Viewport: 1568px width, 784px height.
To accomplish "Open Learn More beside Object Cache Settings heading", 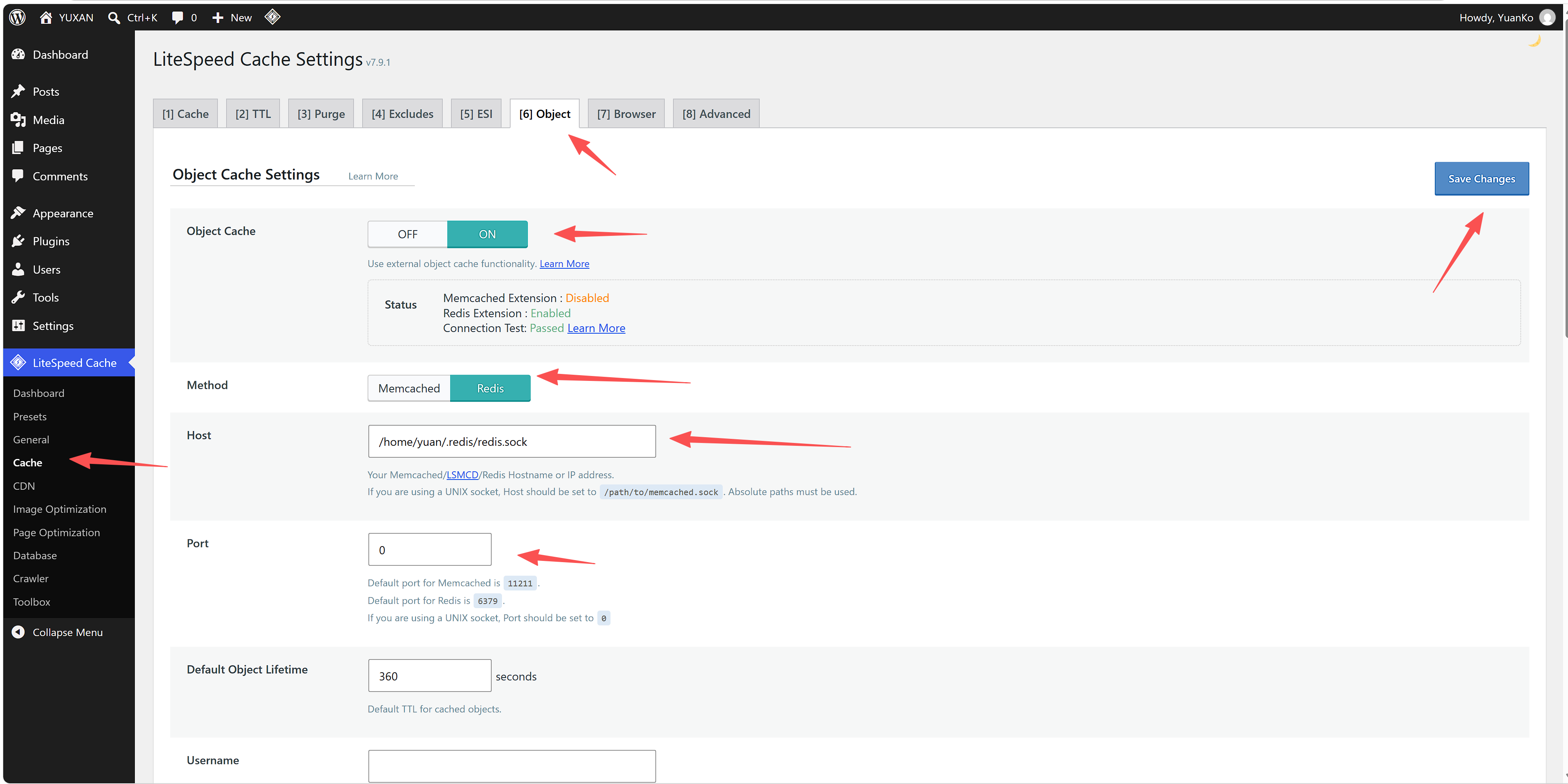I will [x=373, y=176].
